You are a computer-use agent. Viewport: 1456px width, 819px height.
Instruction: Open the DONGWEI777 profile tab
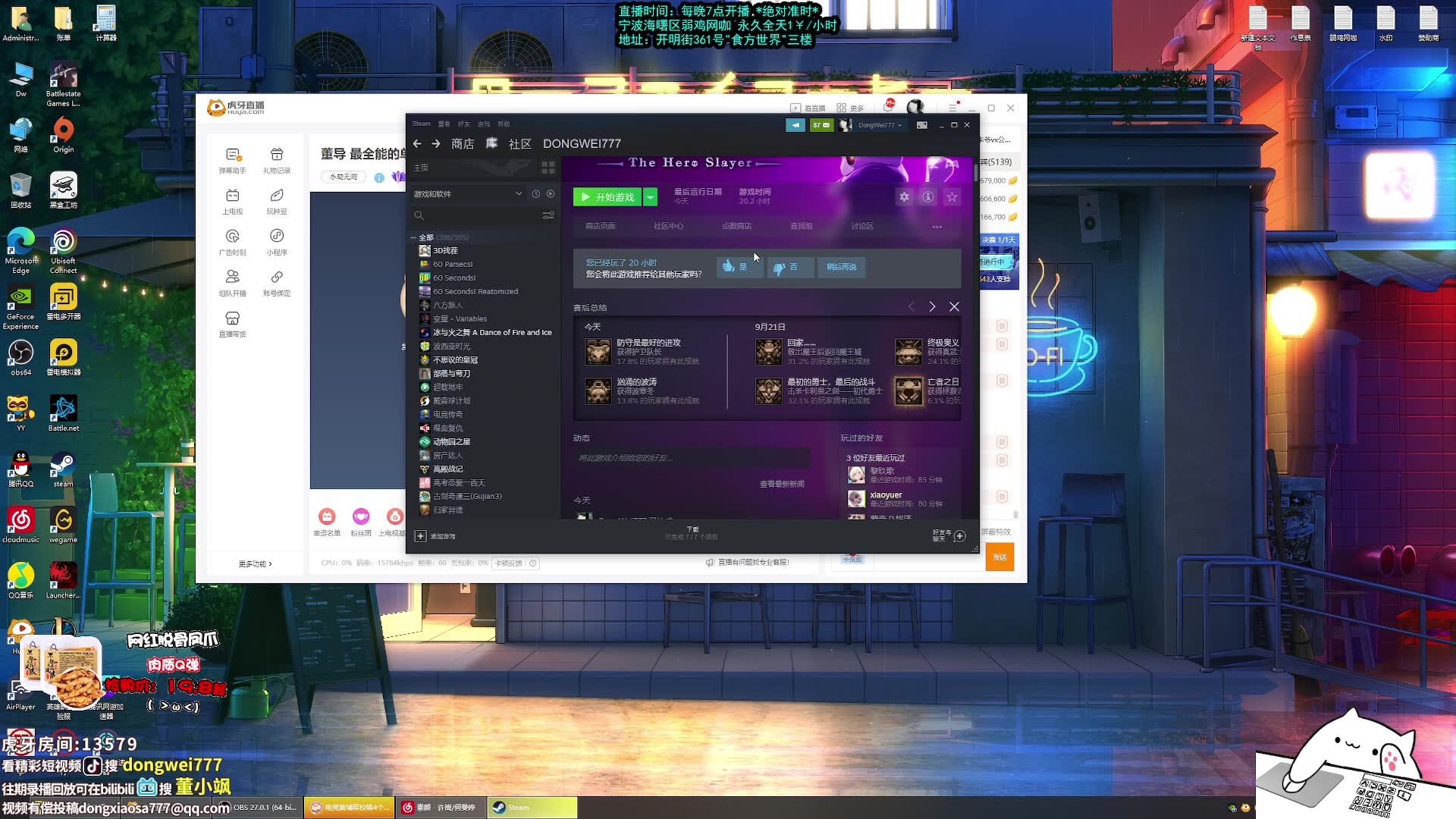pyautogui.click(x=582, y=144)
